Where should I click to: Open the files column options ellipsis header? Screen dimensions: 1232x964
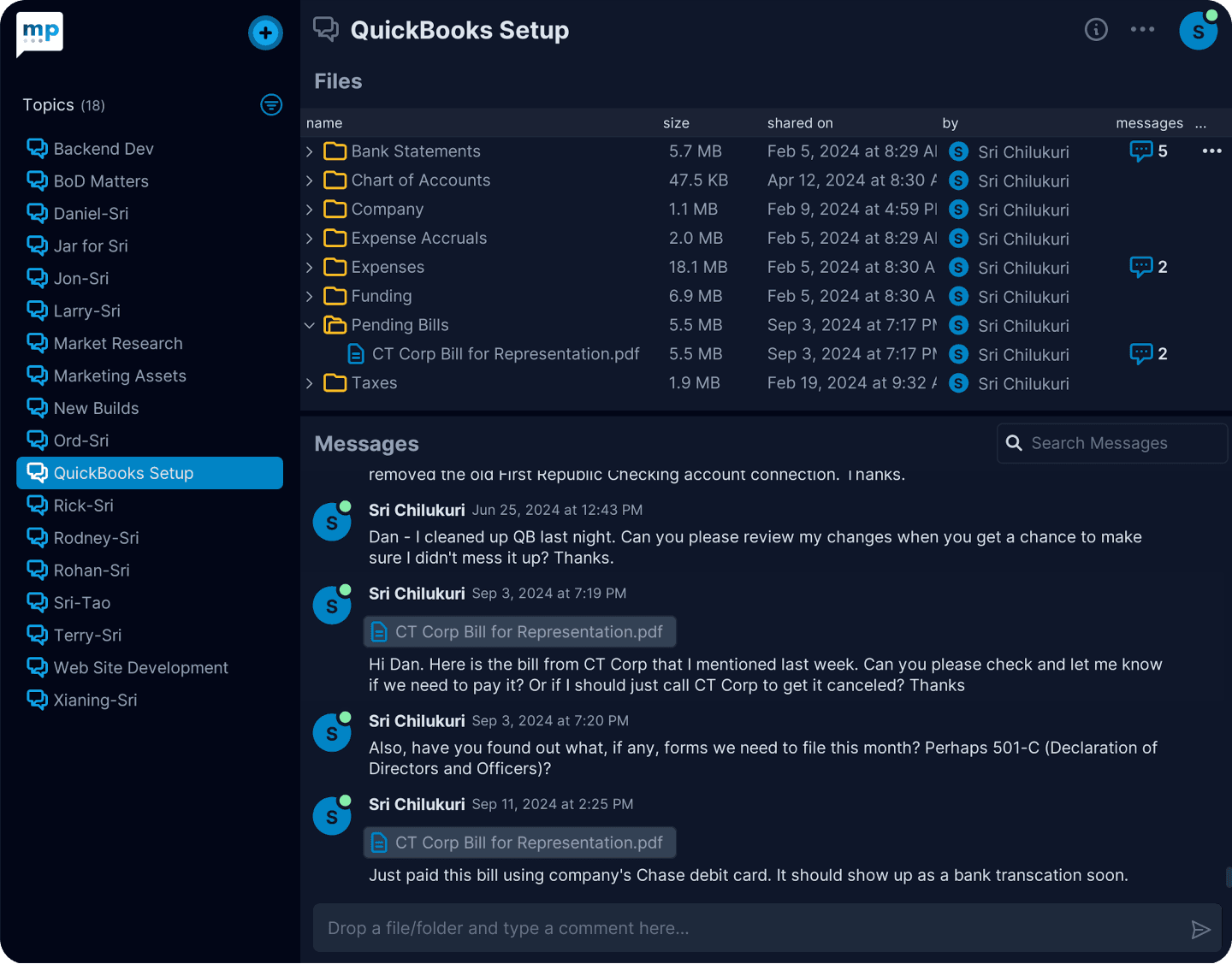(x=1201, y=124)
